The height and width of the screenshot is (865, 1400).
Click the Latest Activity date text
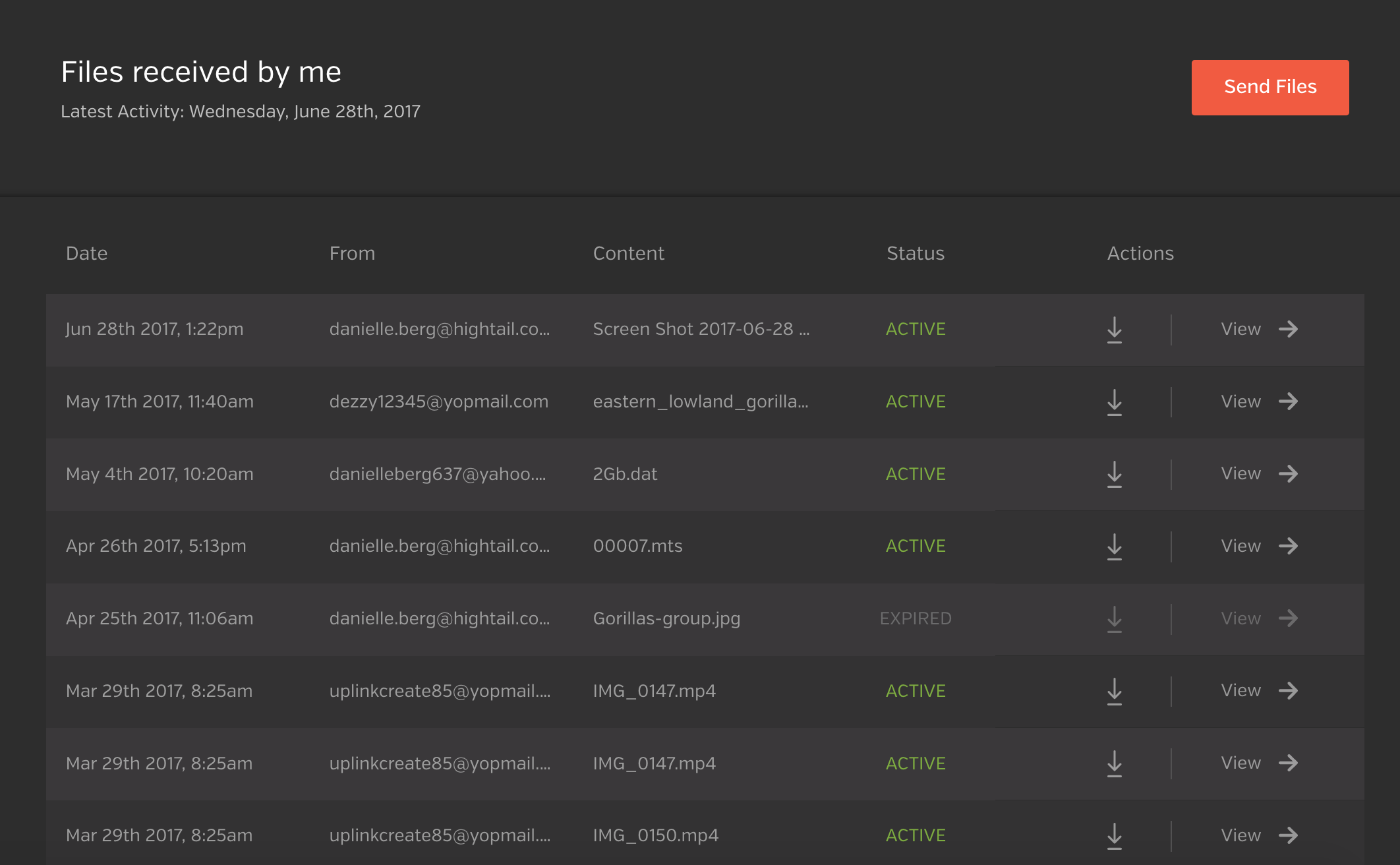[x=240, y=111]
